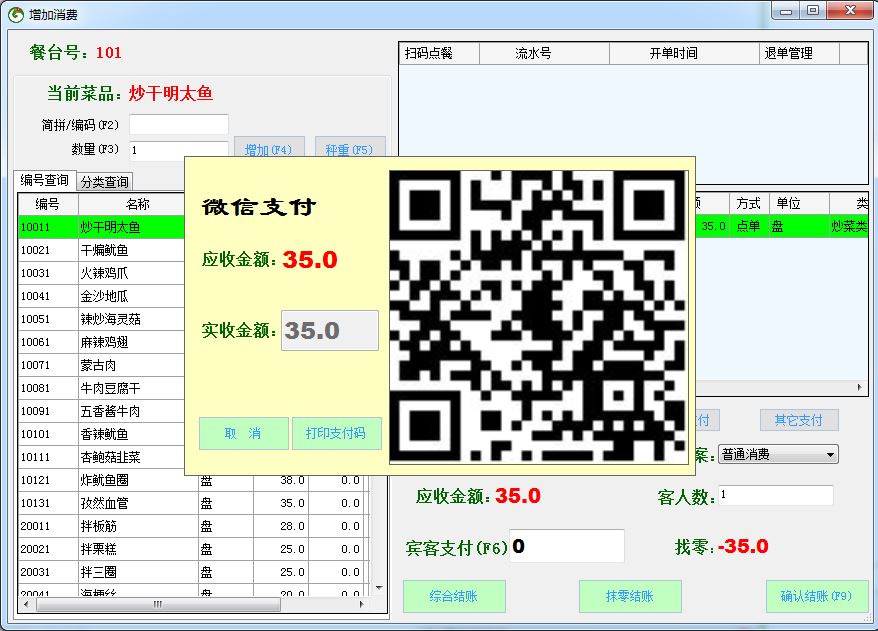Switch to the 分类查询 tab
The image size is (878, 631).
coord(104,182)
